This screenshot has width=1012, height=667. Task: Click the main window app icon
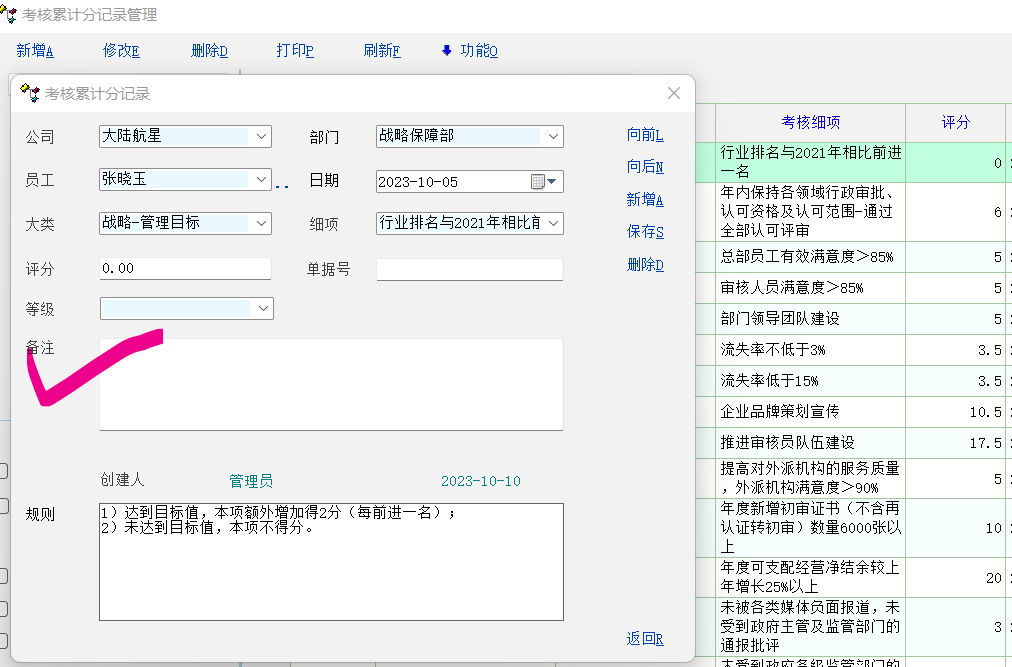[x=9, y=15]
